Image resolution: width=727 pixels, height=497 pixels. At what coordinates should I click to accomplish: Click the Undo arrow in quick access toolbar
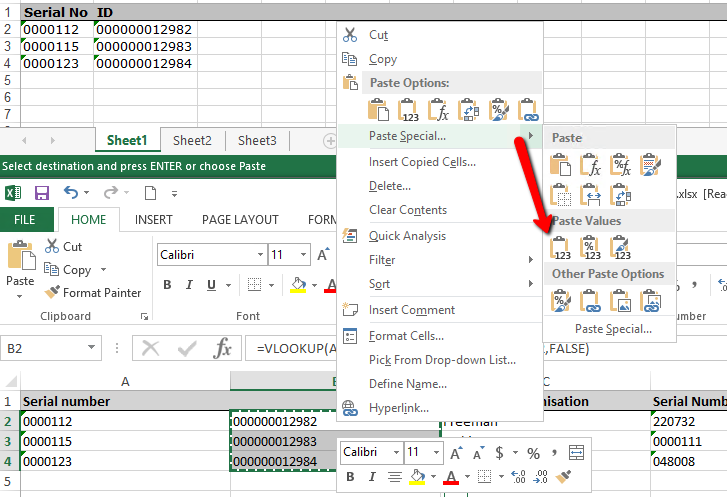(70, 192)
